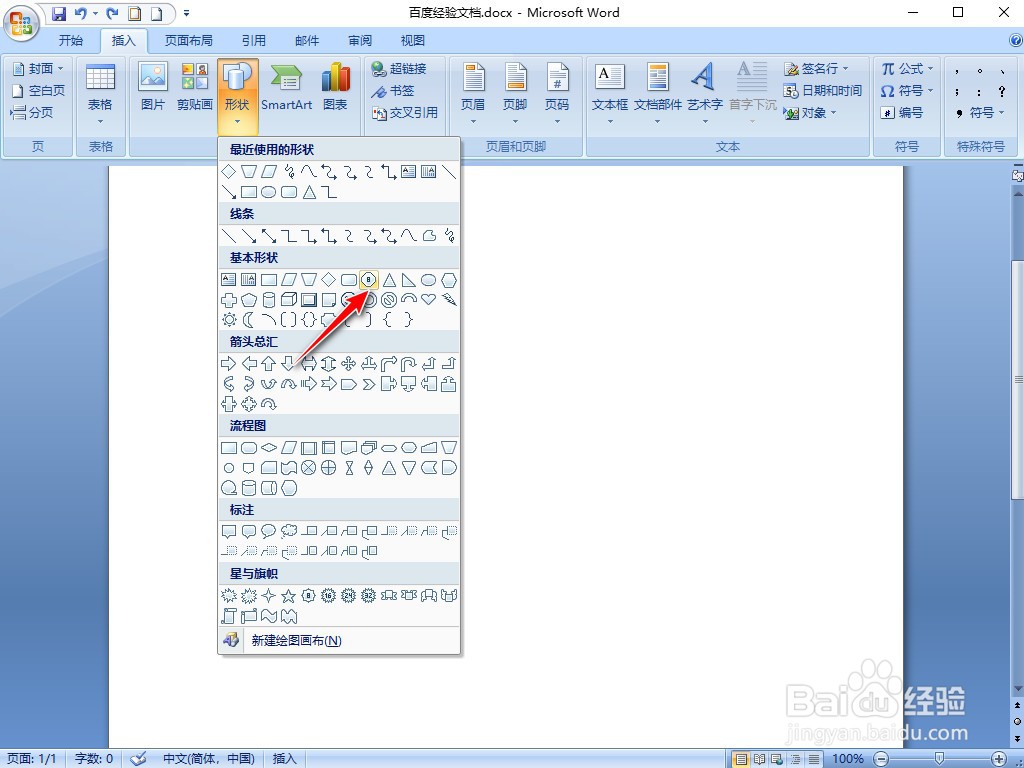Toggle 插入 insert mode in status bar
Screen dimensions: 1024x768
point(284,759)
